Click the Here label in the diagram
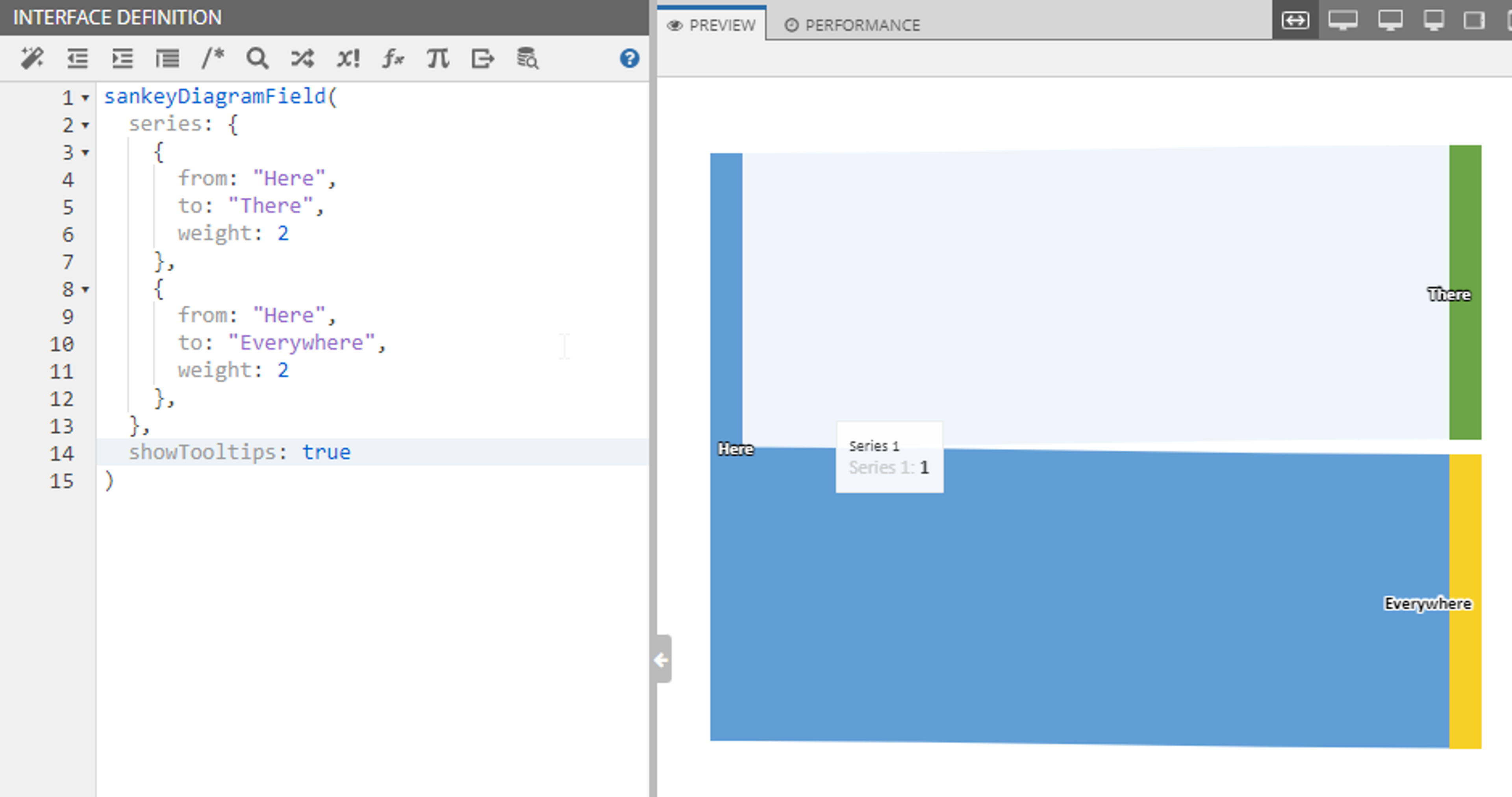1512x797 pixels. point(736,449)
